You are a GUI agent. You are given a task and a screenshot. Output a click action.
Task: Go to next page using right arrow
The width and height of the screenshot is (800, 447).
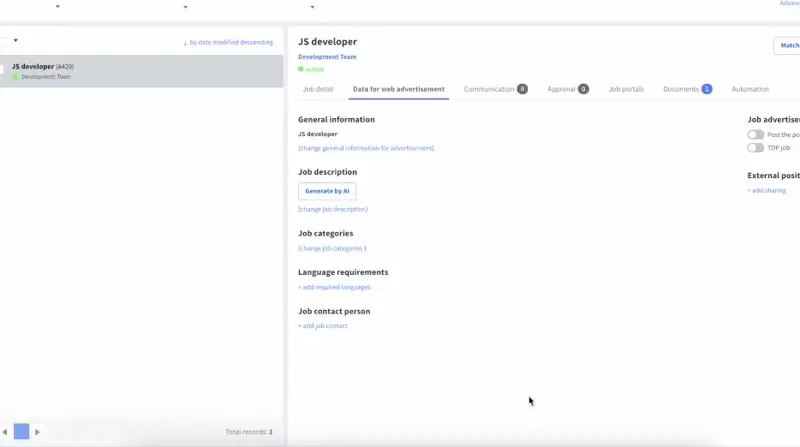coord(37,432)
